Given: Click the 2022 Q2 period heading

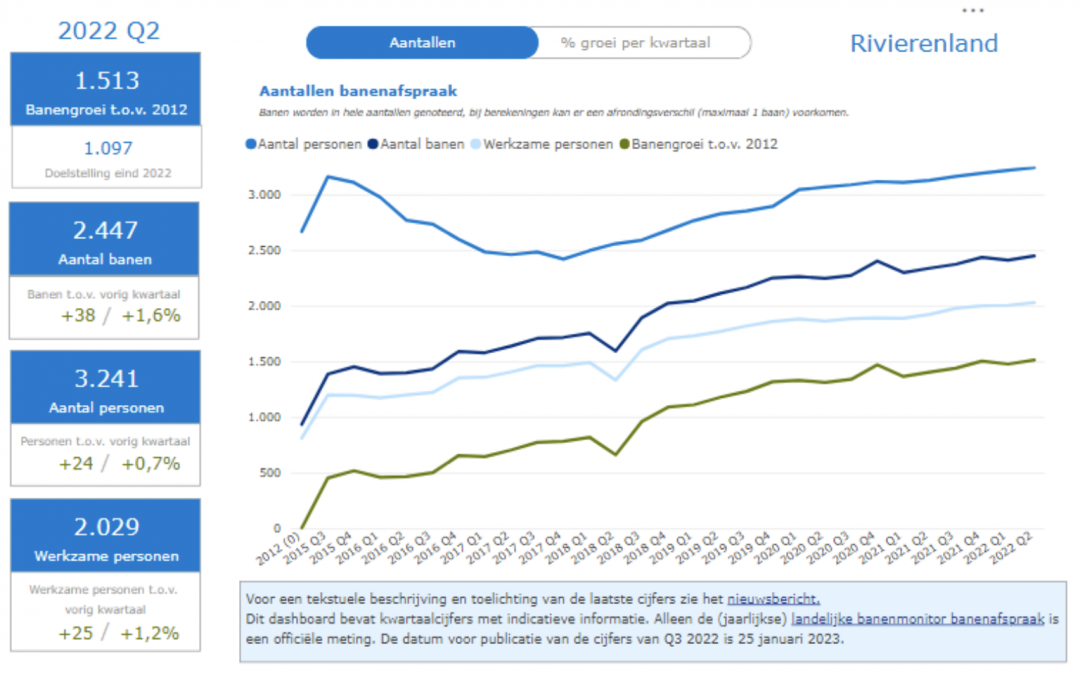Looking at the screenshot, I should pyautogui.click(x=108, y=30).
